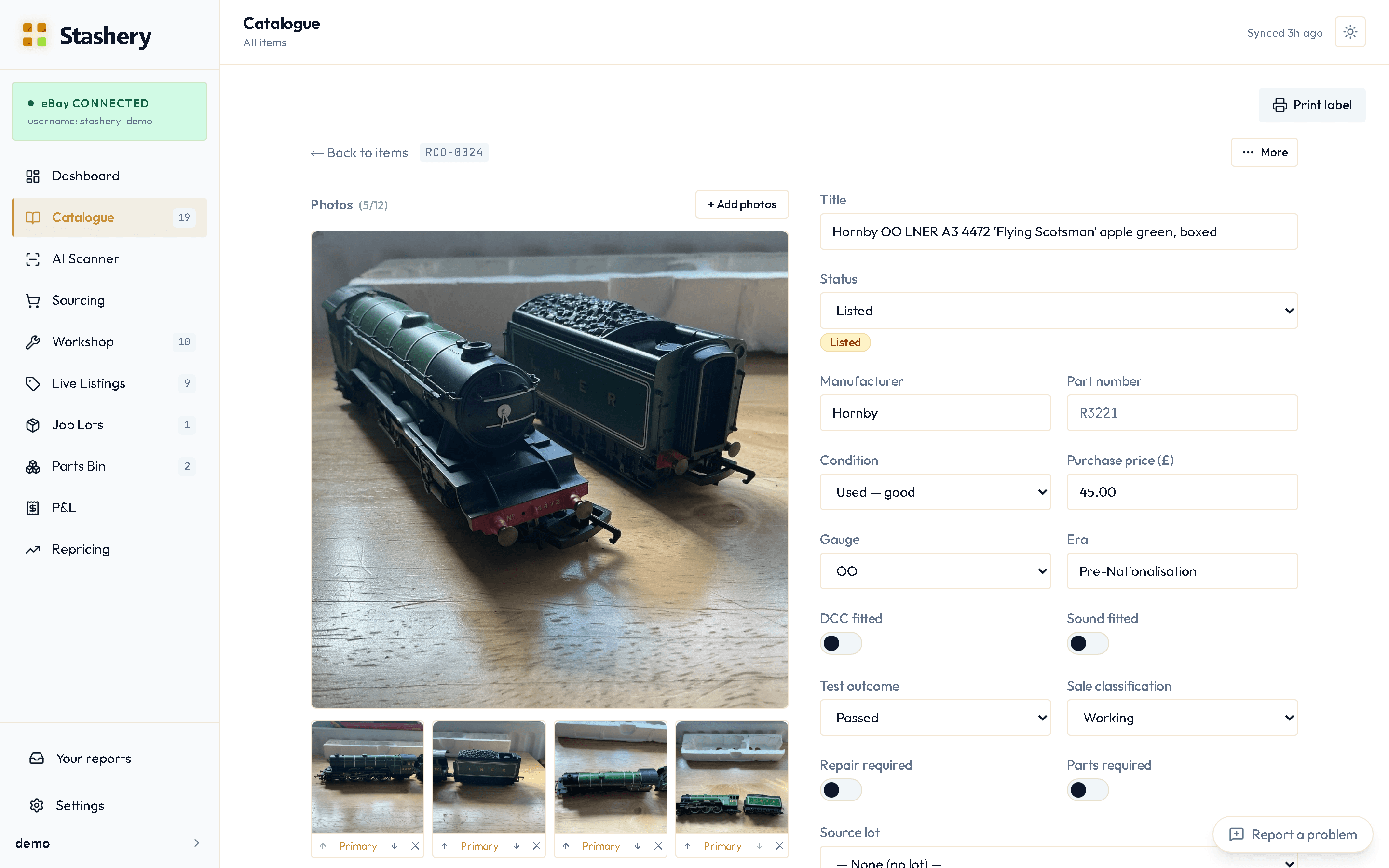Toggle the Parts required switch
Image resolution: width=1389 pixels, height=868 pixels.
click(1088, 790)
